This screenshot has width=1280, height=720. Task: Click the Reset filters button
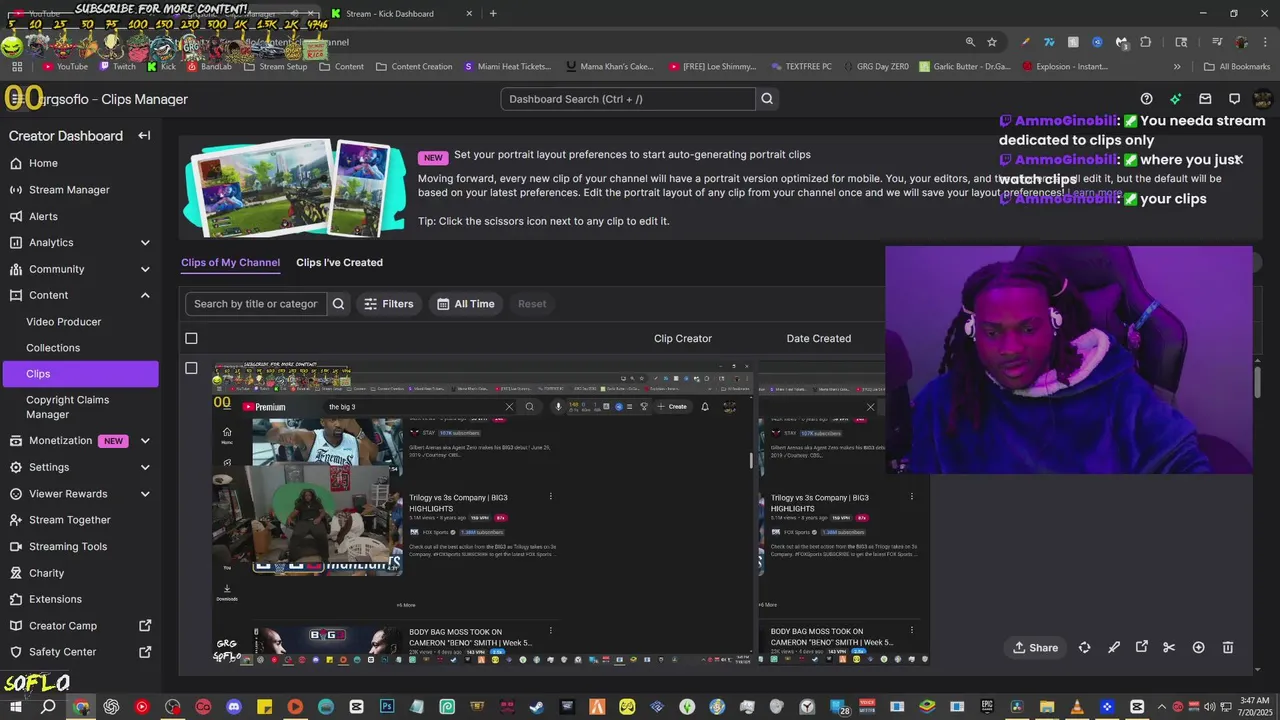[x=532, y=304]
